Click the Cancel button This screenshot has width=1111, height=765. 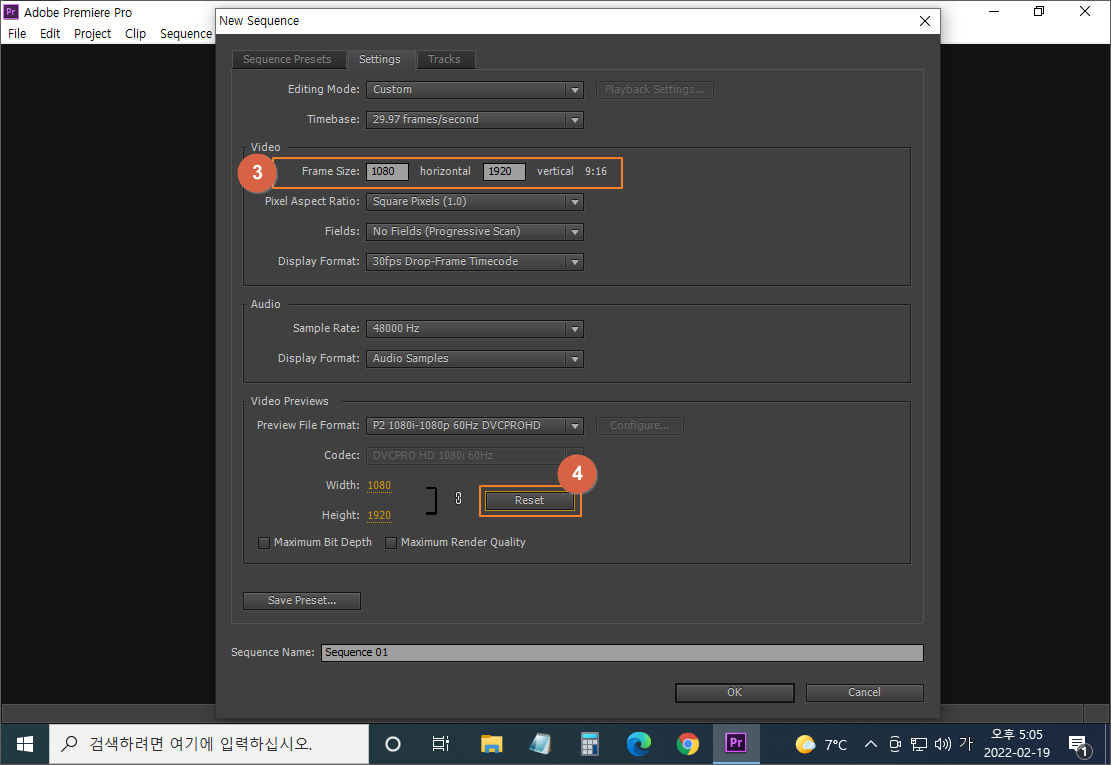[864, 692]
